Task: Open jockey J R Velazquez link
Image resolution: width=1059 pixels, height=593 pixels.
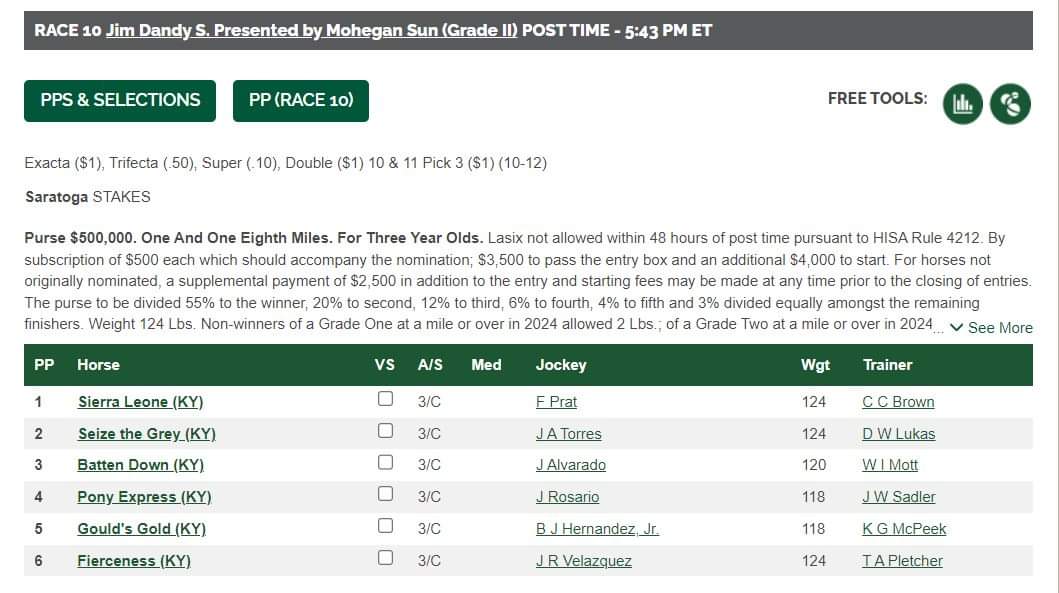Action: tap(584, 561)
